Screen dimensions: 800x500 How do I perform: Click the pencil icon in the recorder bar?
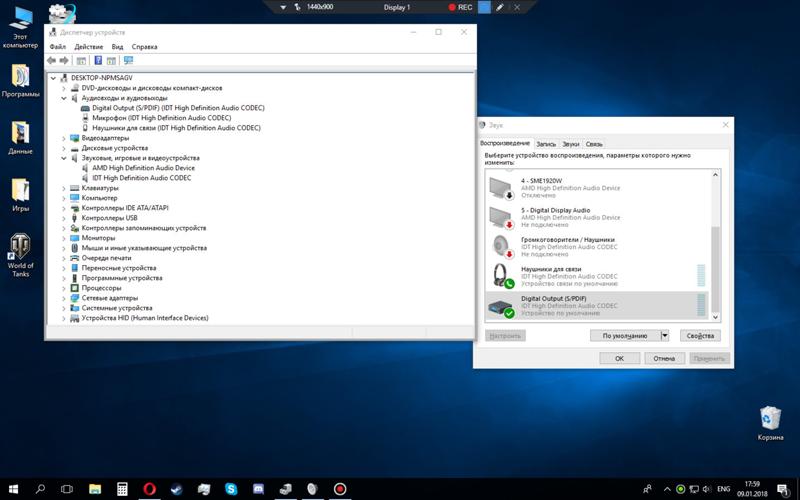pos(500,8)
